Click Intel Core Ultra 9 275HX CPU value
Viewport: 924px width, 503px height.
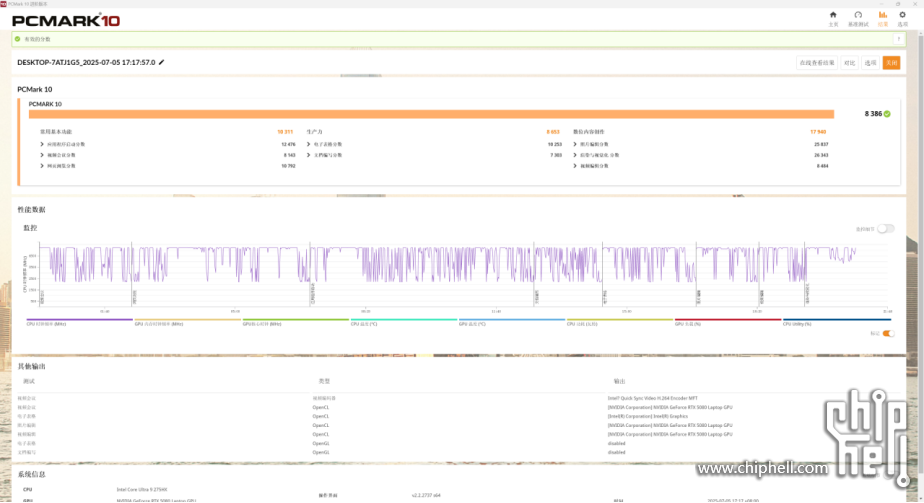coord(141,489)
